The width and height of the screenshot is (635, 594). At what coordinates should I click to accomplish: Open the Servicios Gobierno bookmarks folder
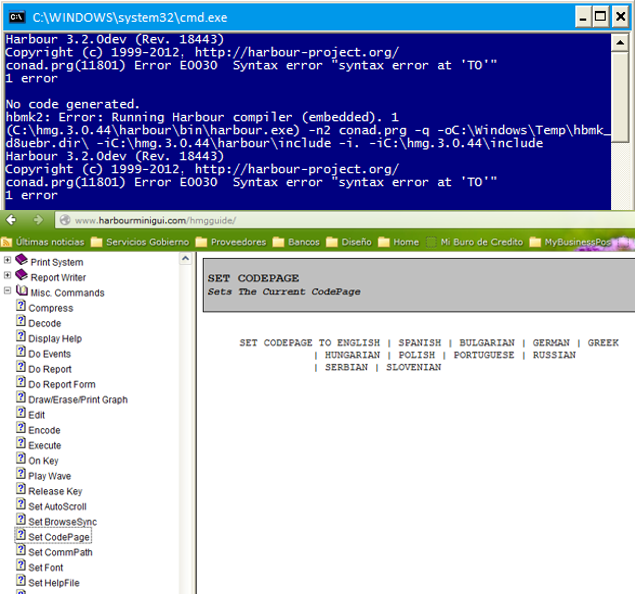140,242
